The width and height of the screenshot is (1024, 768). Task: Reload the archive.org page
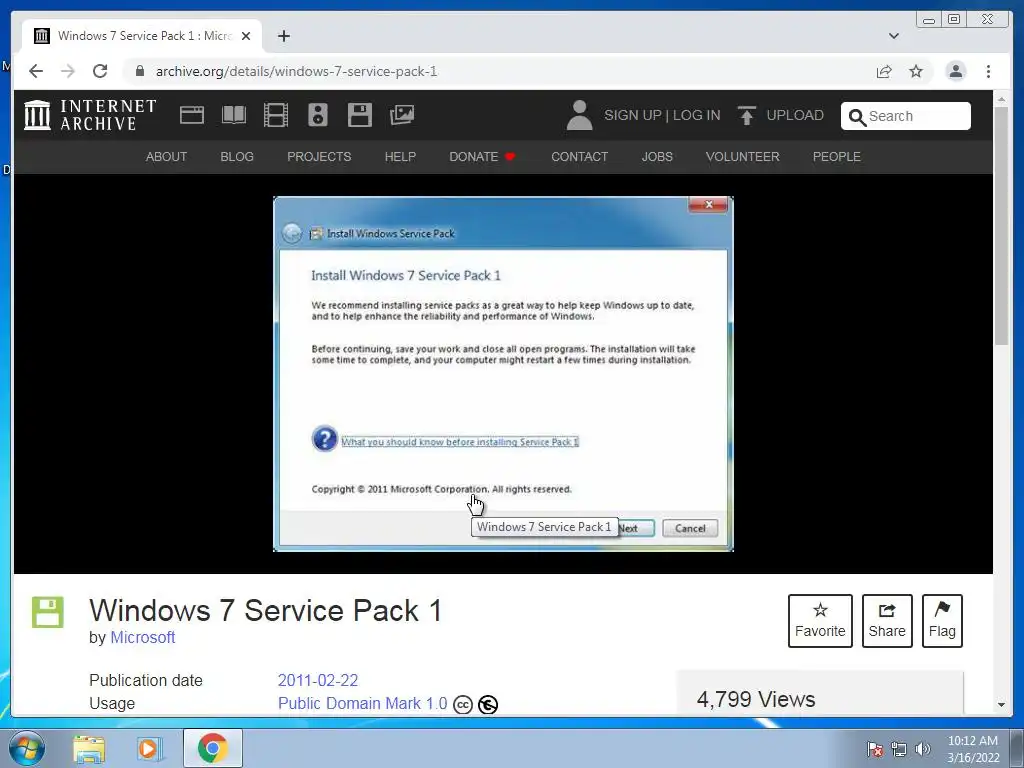point(100,71)
